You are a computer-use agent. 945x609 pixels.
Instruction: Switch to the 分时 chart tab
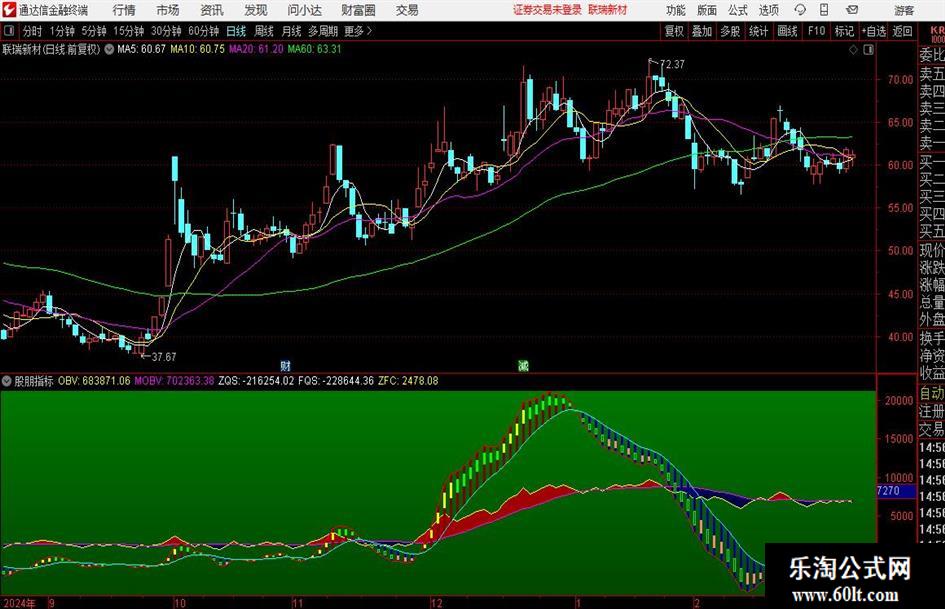click(33, 31)
